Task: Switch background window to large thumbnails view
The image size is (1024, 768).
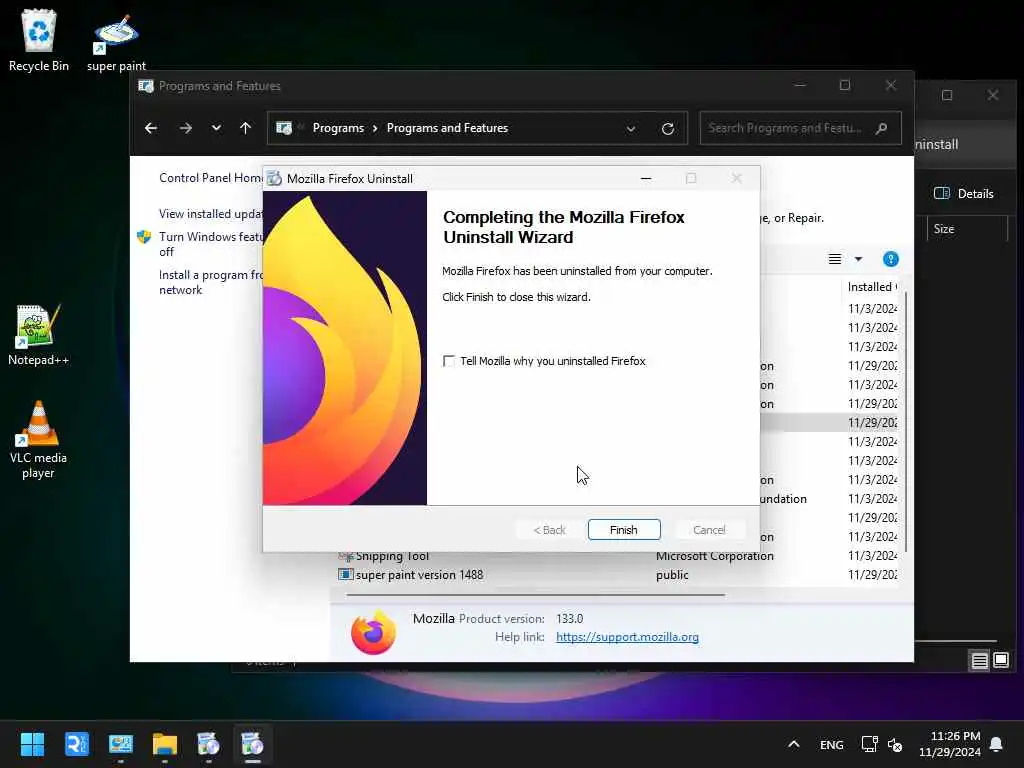Action: (1001, 660)
